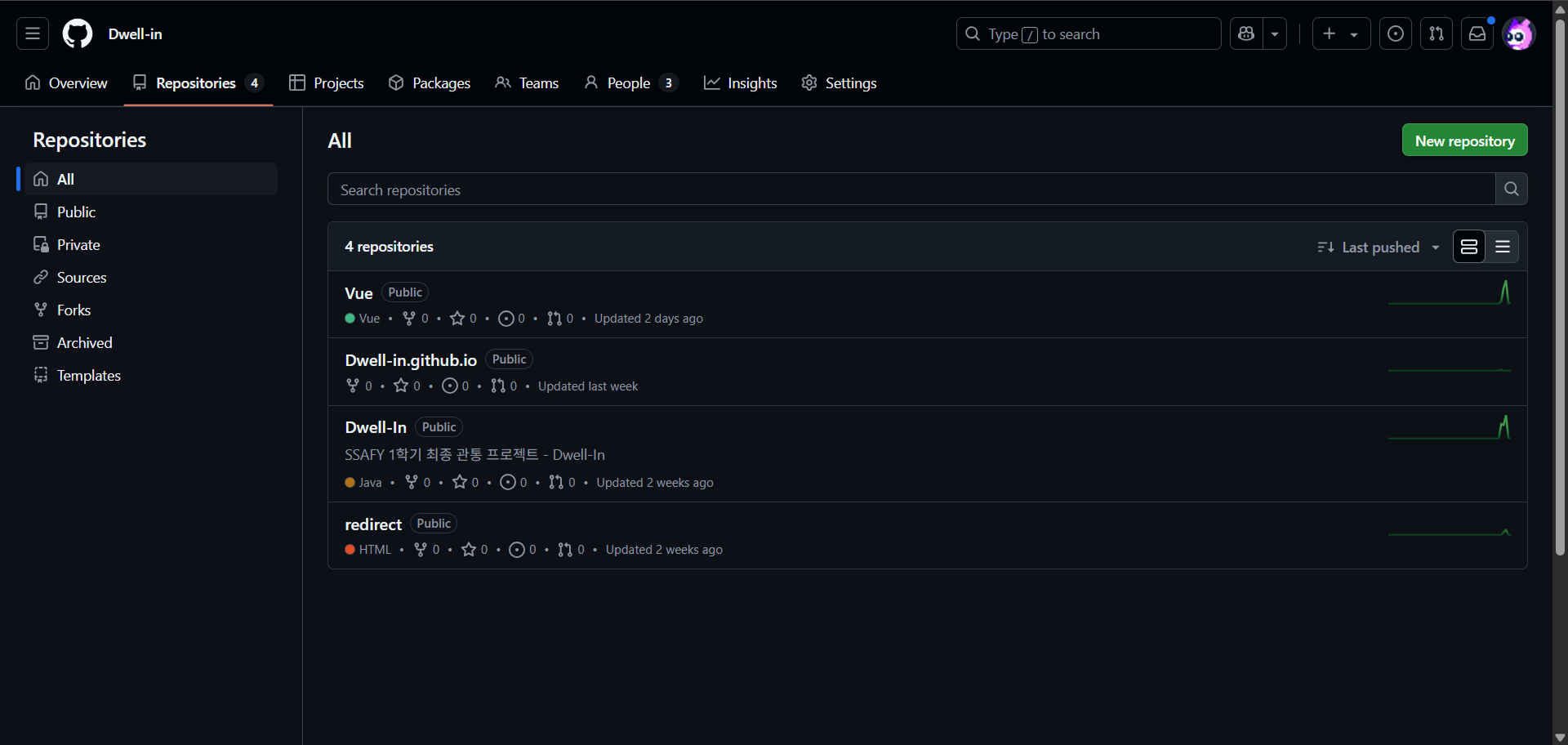Click the Vue repository fork count
Image resolution: width=1568 pixels, height=745 pixels.
click(416, 319)
